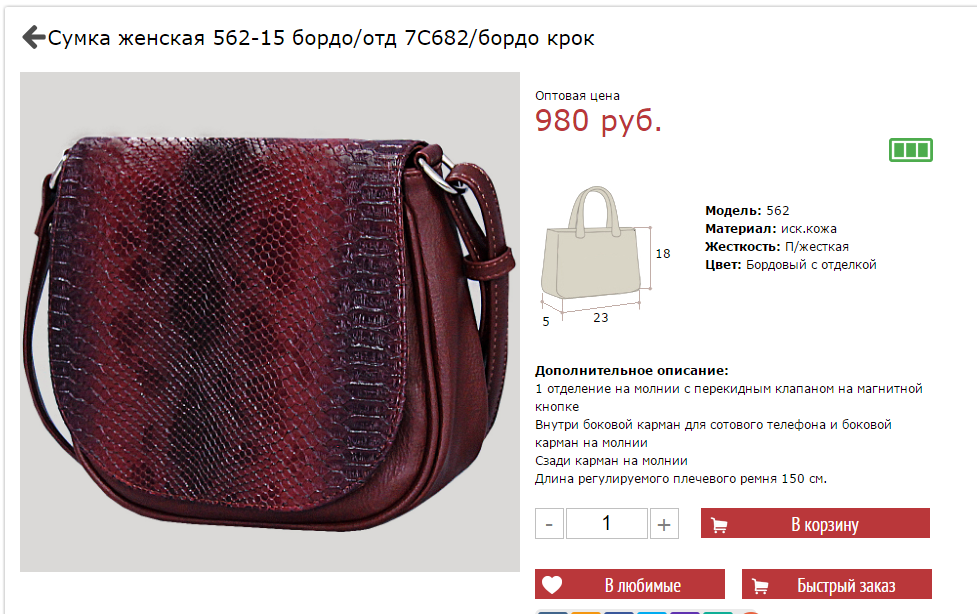Screen dimensions: 977x614
Task: Add the bag with В корзину label
Action: click(825, 525)
